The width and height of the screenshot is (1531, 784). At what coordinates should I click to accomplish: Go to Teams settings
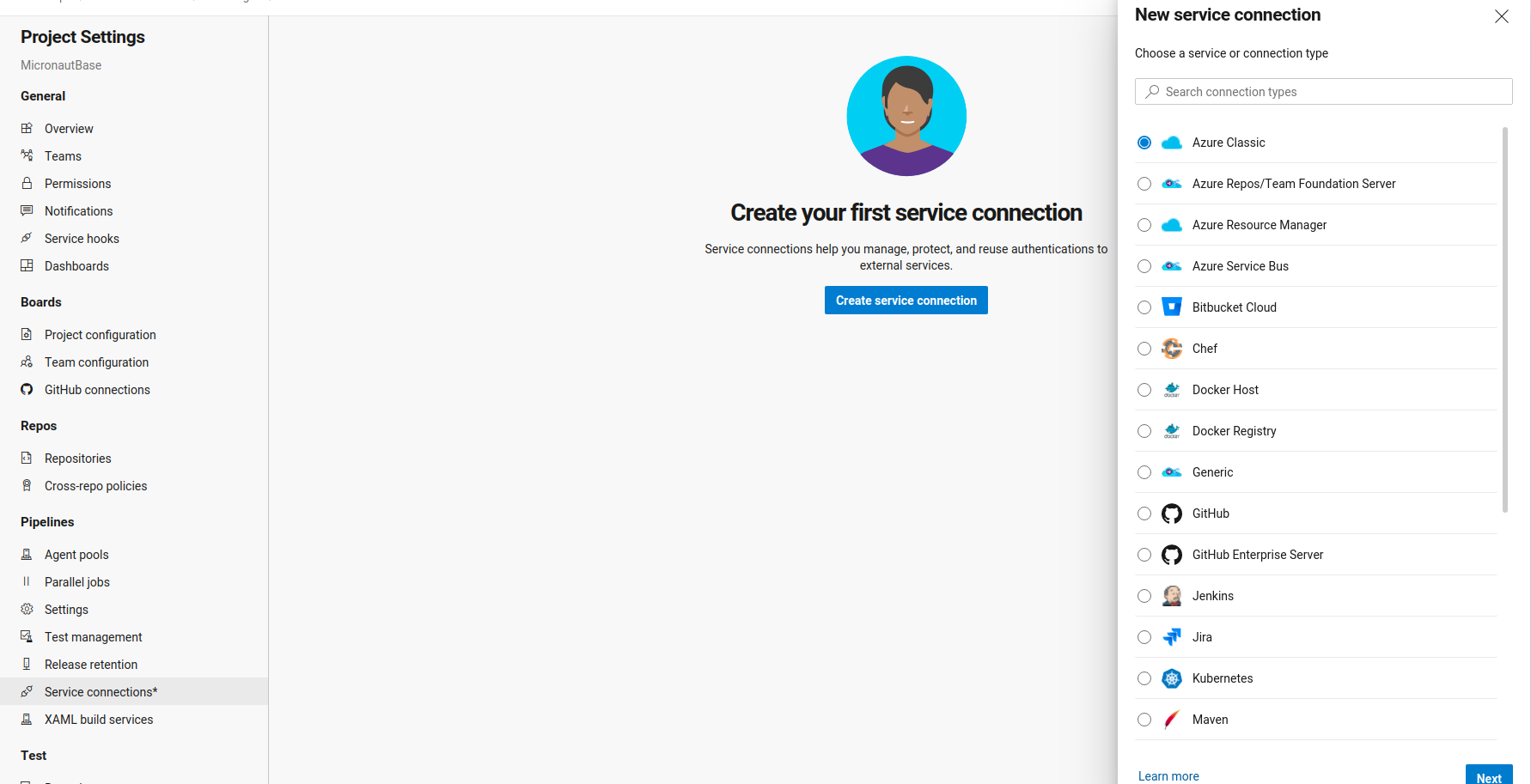134,155
